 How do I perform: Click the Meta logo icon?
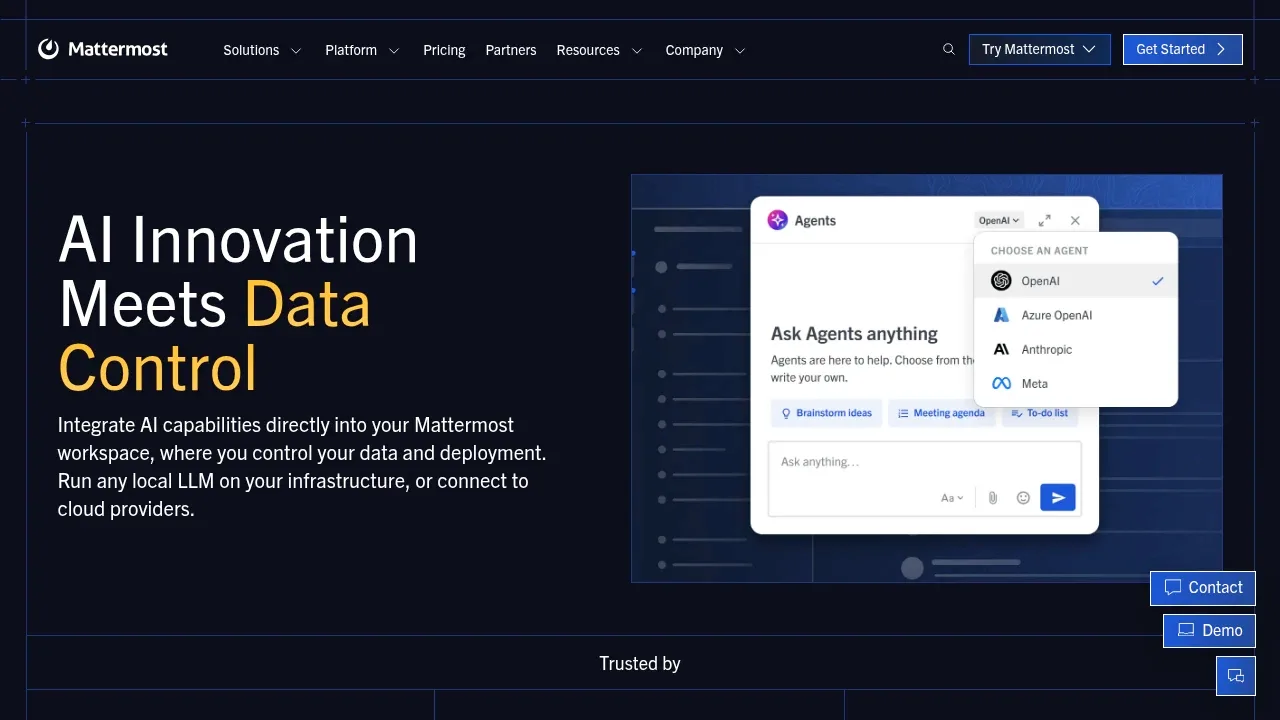pos(1001,383)
